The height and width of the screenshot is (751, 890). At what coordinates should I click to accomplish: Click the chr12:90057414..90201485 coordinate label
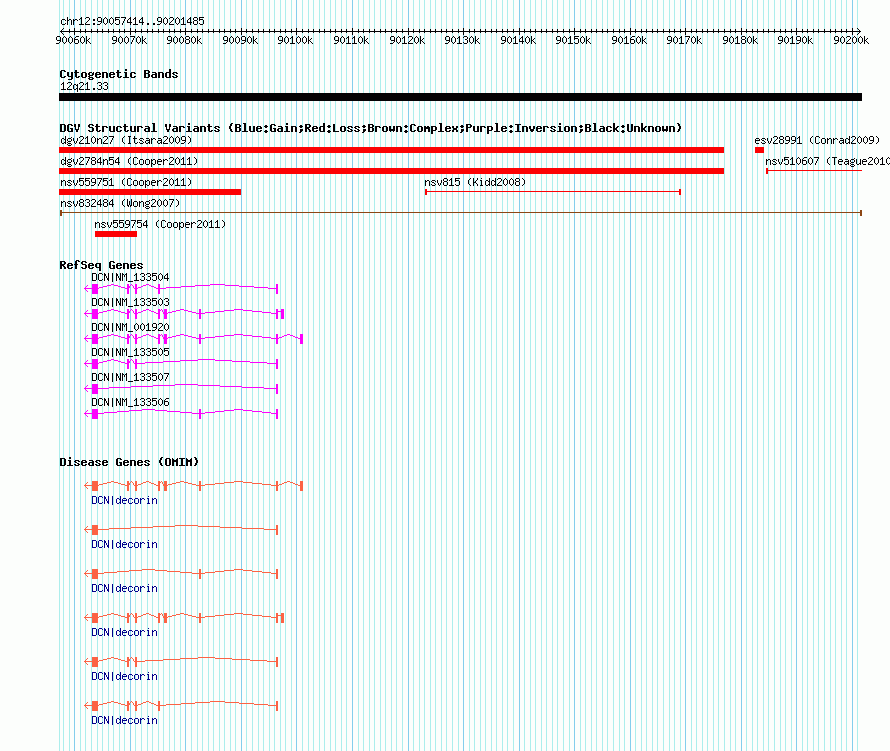[x=132, y=21]
